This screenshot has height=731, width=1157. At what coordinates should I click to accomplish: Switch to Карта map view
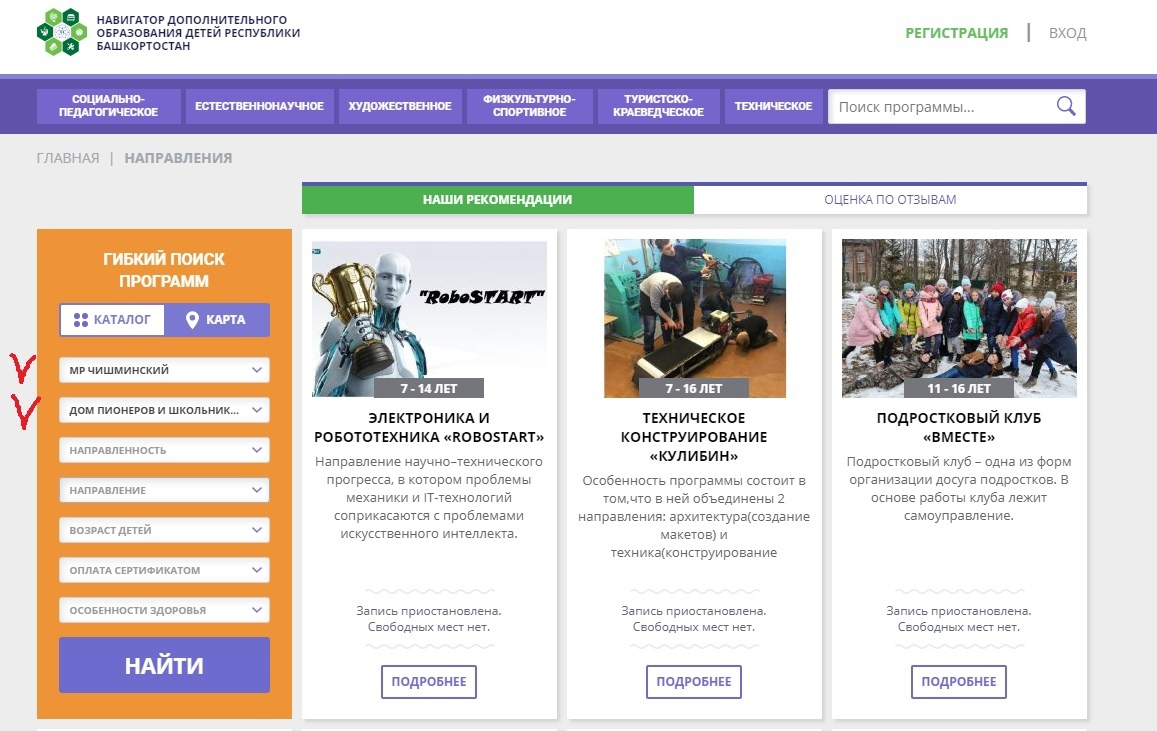[x=217, y=320]
